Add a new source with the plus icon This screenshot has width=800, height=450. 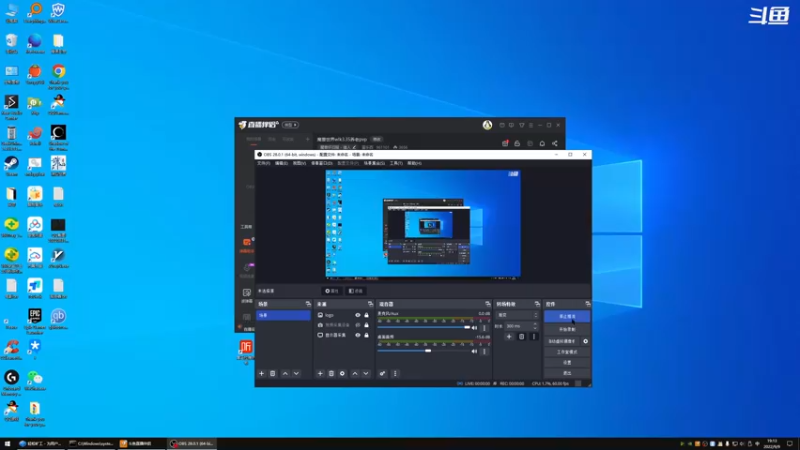point(320,373)
